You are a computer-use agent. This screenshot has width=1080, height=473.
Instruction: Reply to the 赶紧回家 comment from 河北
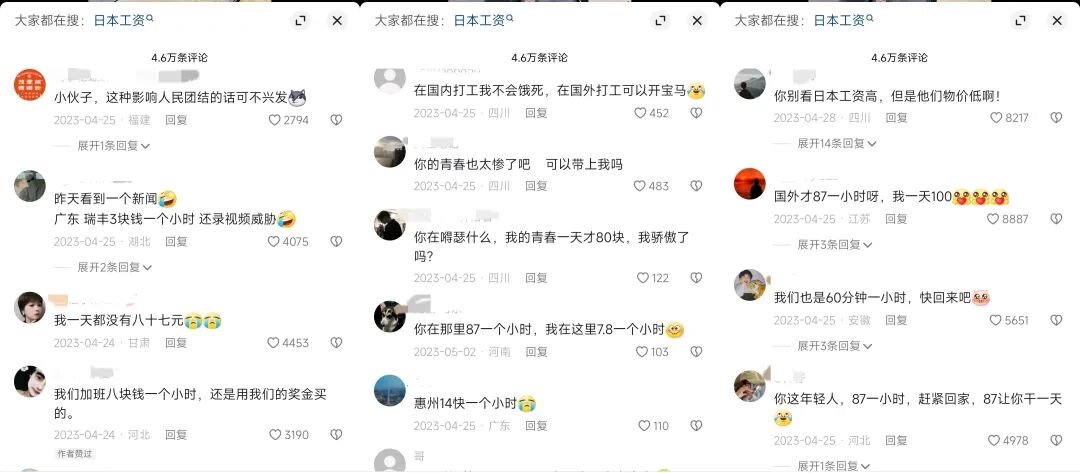click(896, 441)
